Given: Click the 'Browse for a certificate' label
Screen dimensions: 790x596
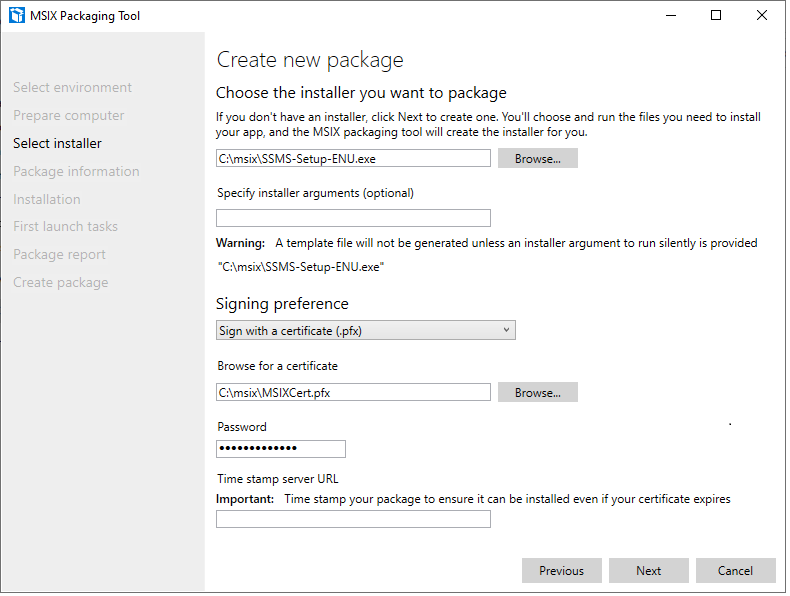Looking at the screenshot, I should coord(279,367).
